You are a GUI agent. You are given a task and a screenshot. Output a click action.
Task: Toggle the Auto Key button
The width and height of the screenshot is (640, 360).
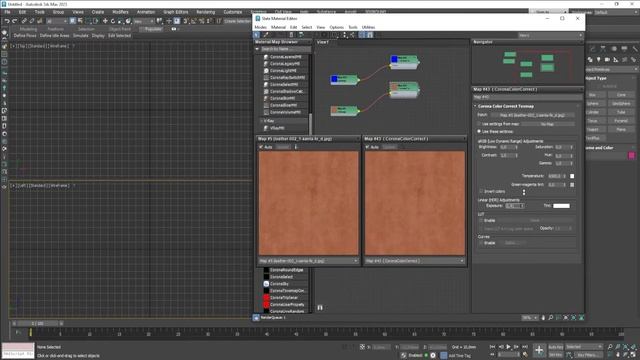[556, 347]
